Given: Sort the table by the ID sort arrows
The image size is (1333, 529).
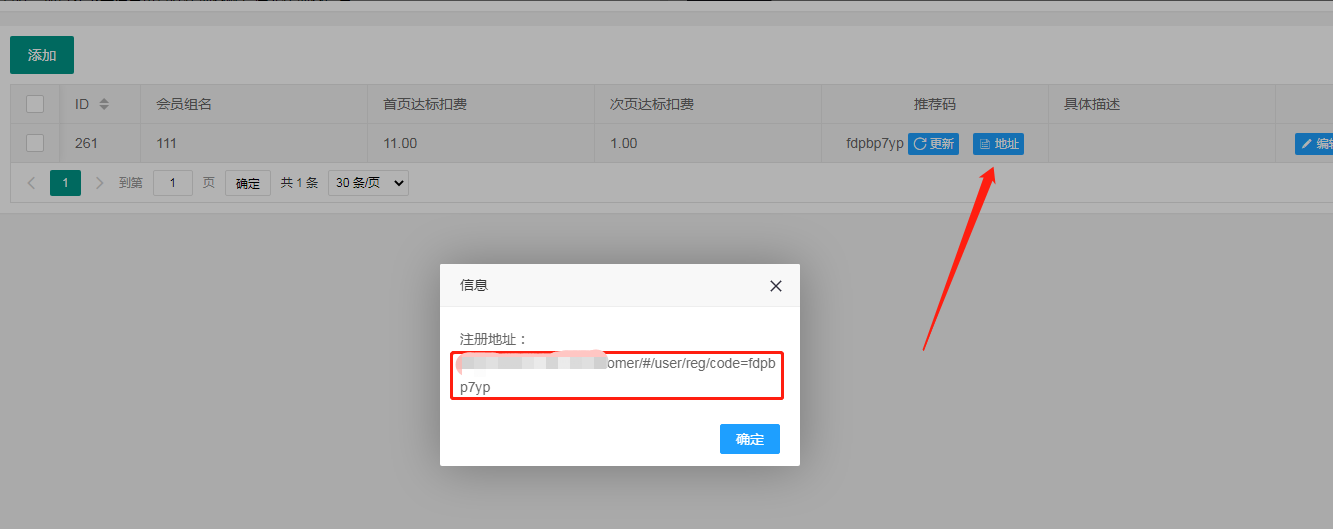Looking at the screenshot, I should [104, 104].
